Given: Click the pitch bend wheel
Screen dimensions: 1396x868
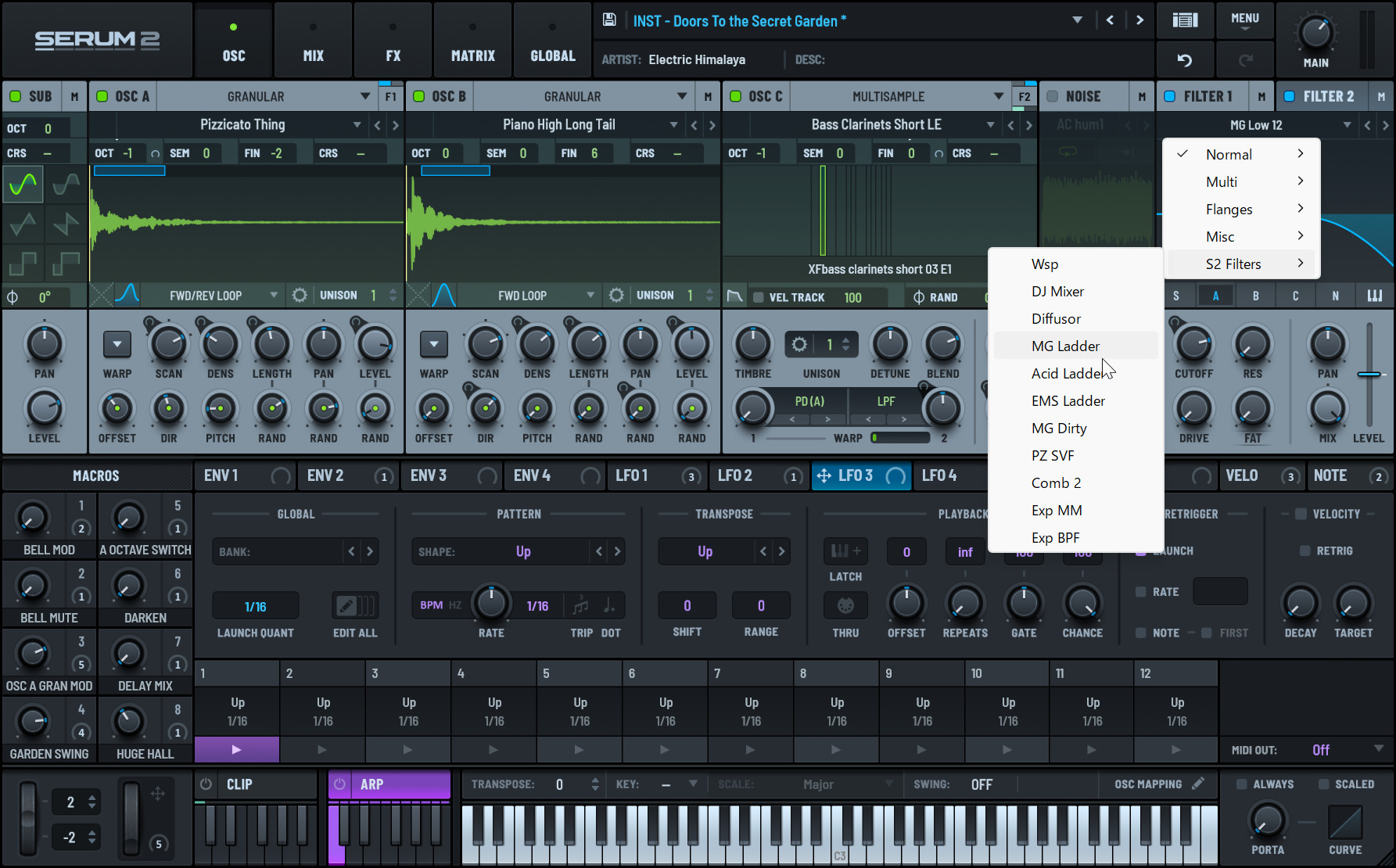Looking at the screenshot, I should (28, 816).
